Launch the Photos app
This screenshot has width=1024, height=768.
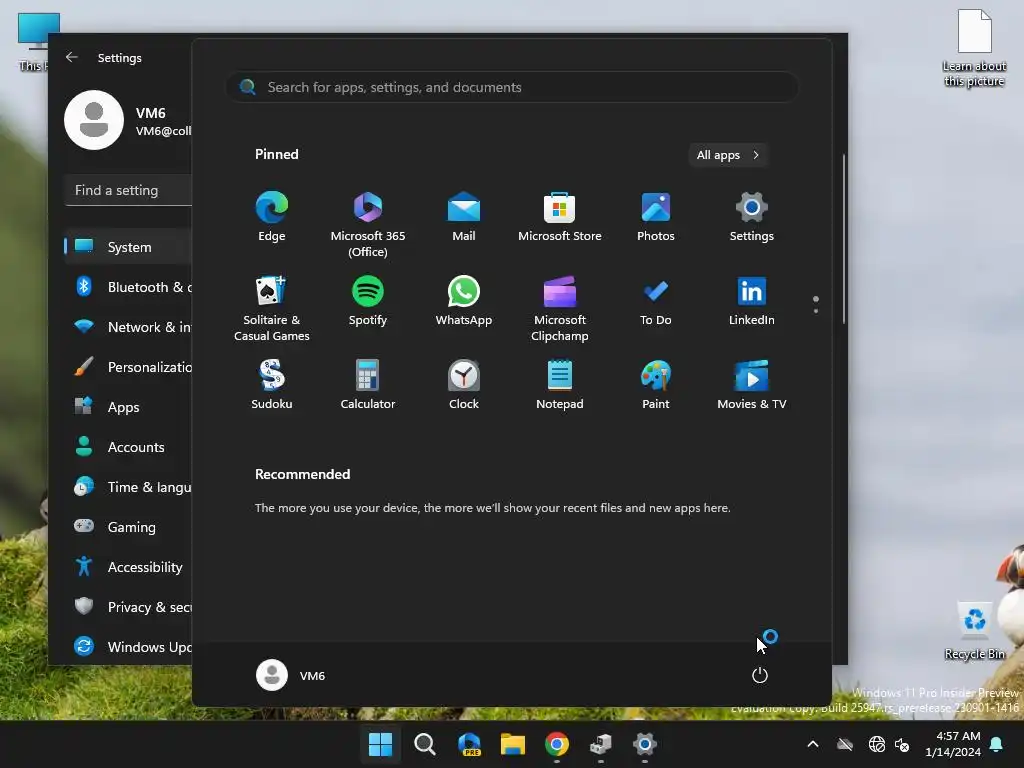[x=656, y=217]
